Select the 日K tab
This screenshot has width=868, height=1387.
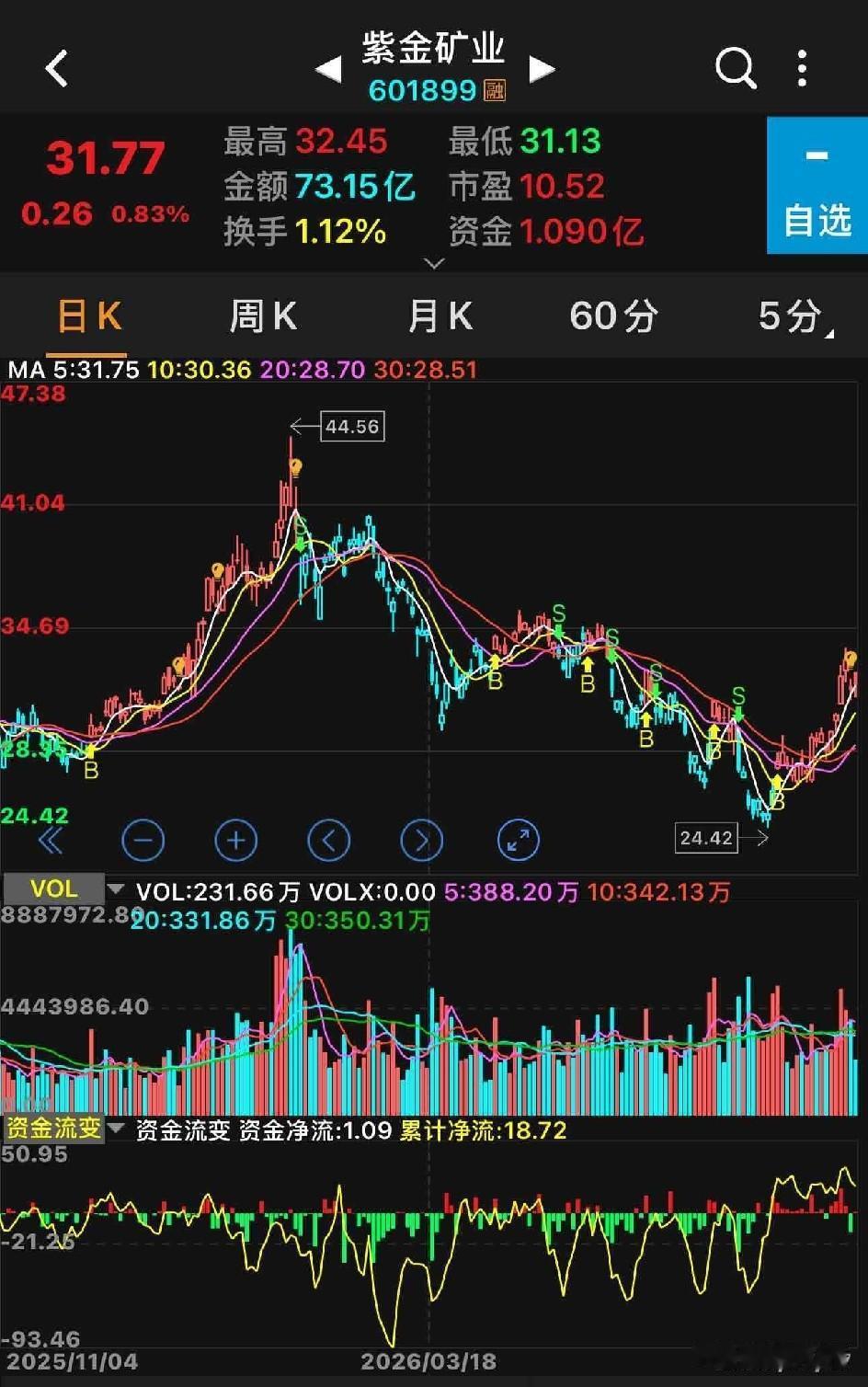pos(88,316)
